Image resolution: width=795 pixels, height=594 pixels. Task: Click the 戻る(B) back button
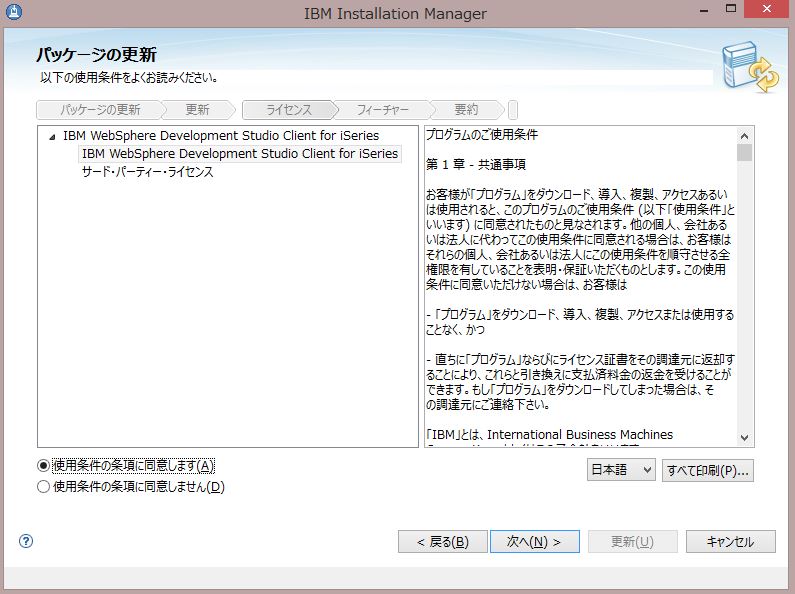coord(443,542)
